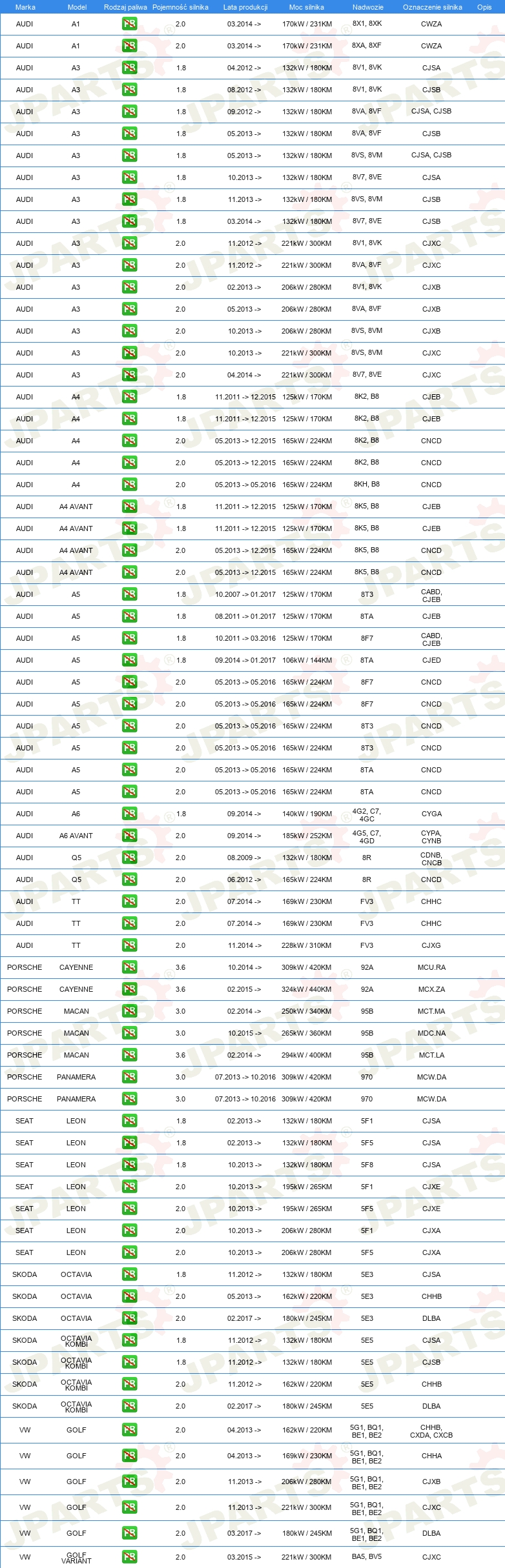Click the Pojemność silnika column header
Viewport: 505px width, 1568px height.
pos(180,7)
